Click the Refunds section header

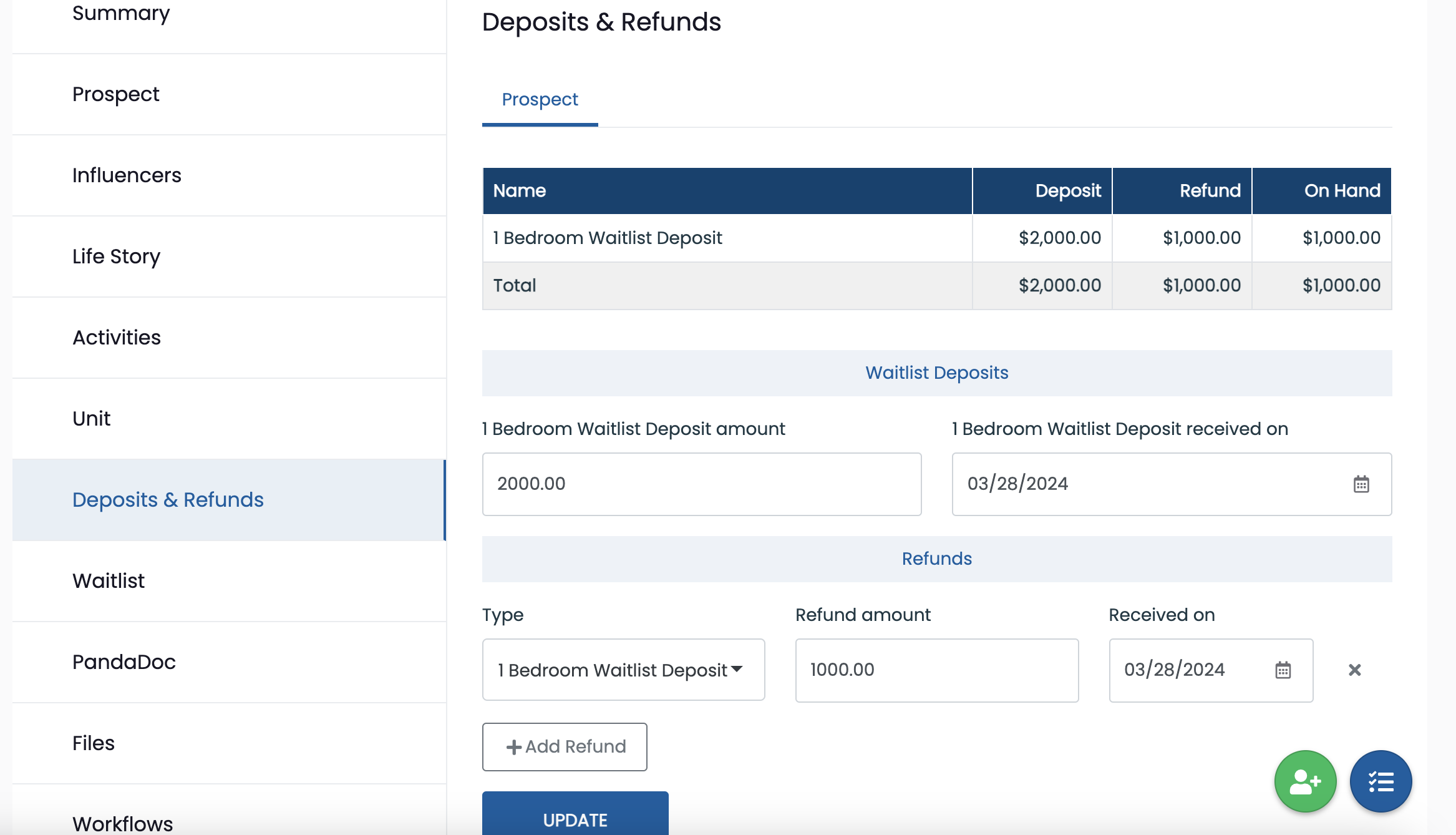(937, 559)
